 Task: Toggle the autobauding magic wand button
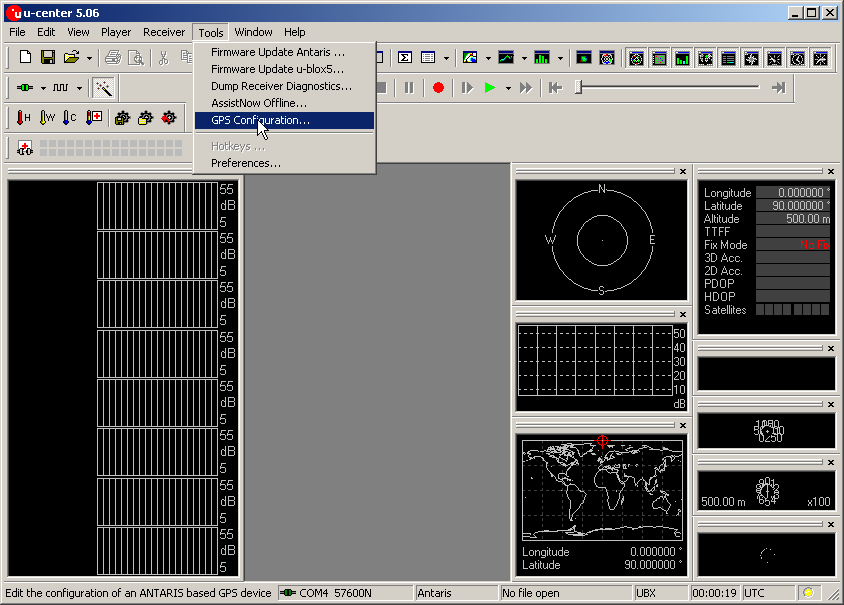click(x=103, y=87)
